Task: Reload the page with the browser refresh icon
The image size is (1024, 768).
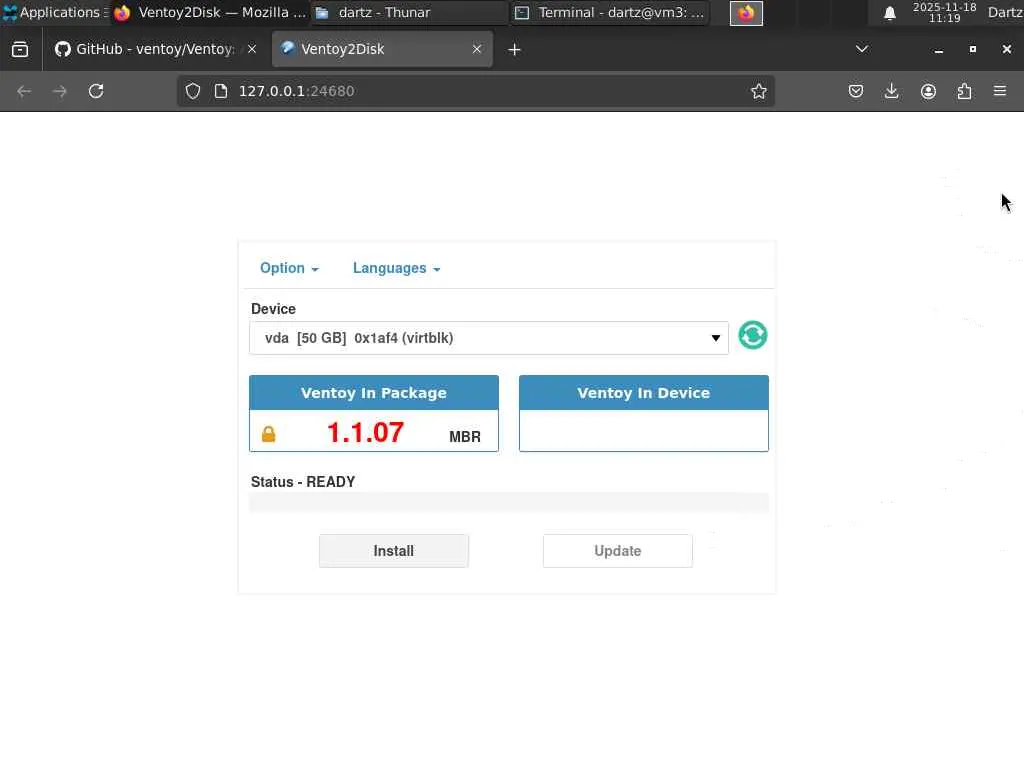Action: point(96,91)
